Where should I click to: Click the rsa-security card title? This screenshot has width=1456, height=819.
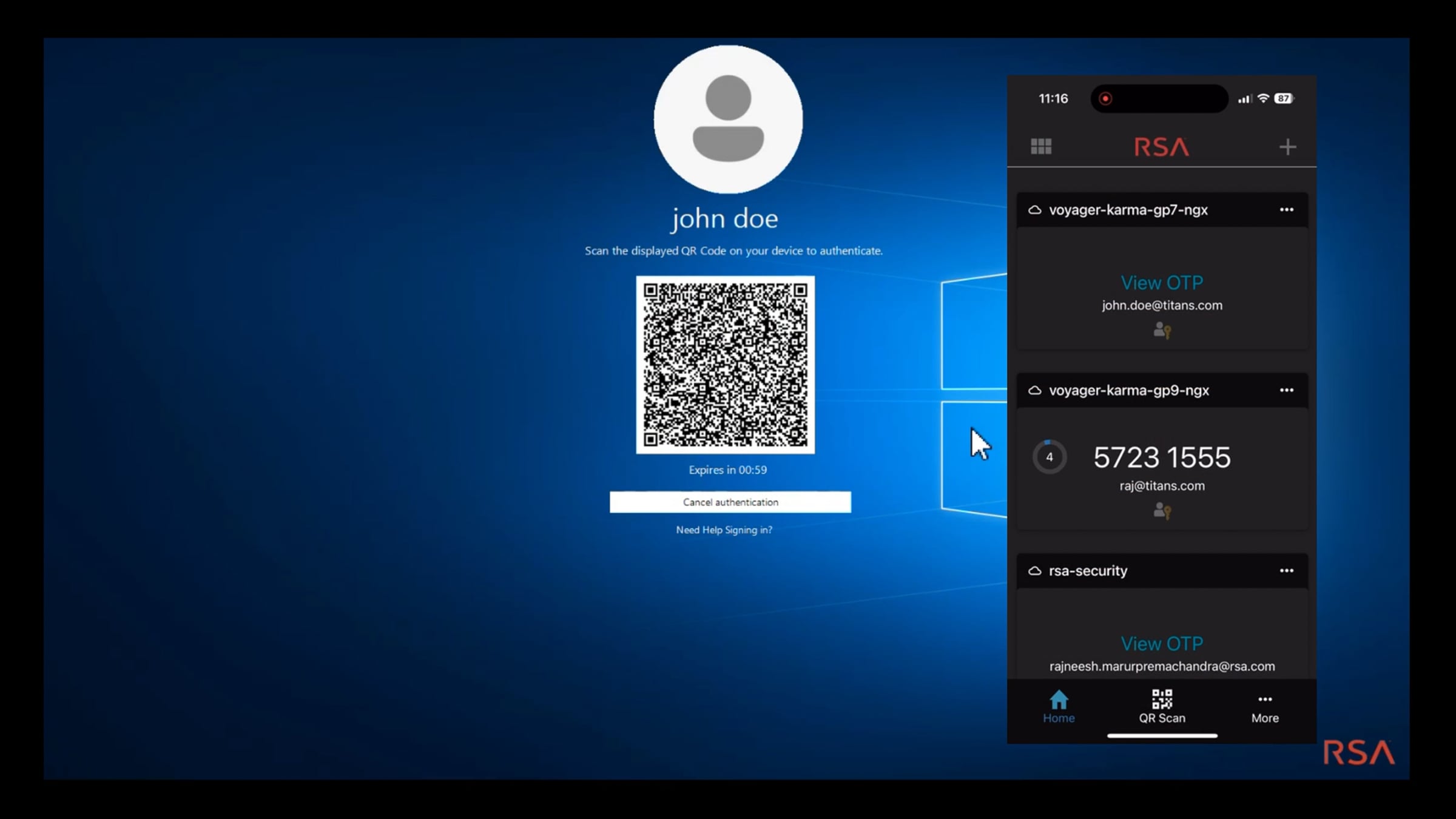coord(1088,571)
